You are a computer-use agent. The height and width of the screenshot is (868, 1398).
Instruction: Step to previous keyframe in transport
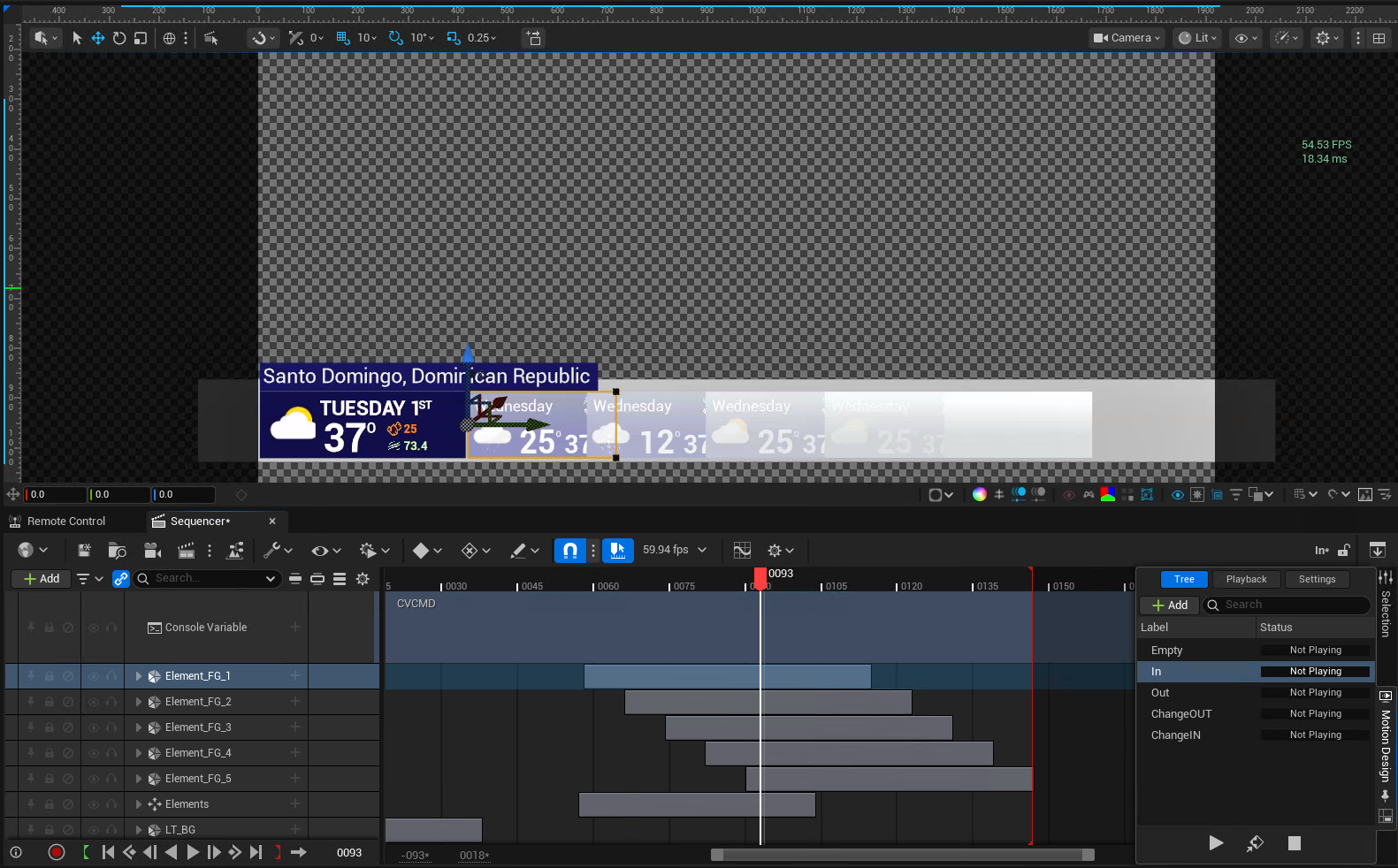click(x=129, y=852)
